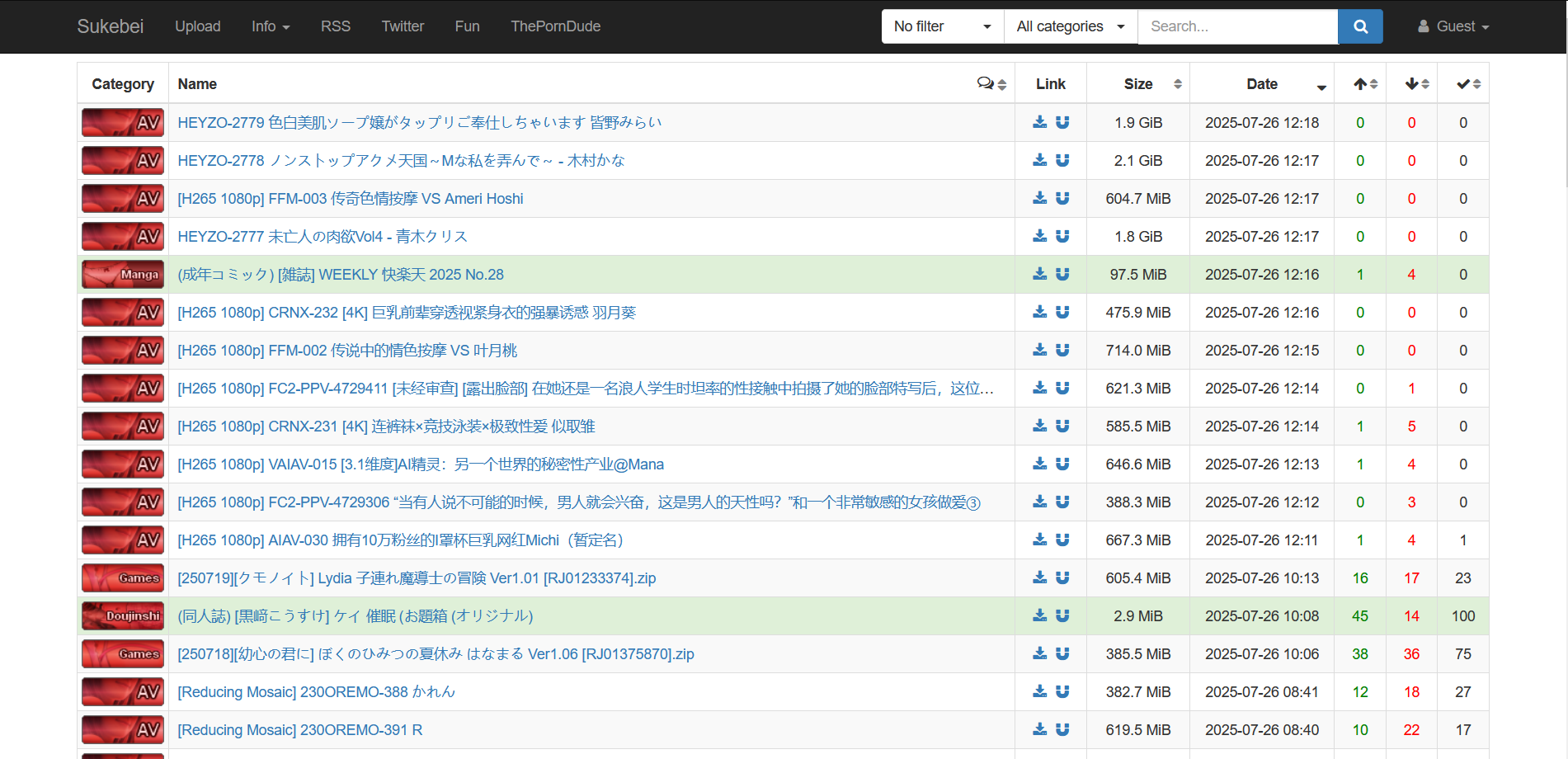Open magnet link for CRNX-231 row
The image size is (1568, 759).
1062,426
